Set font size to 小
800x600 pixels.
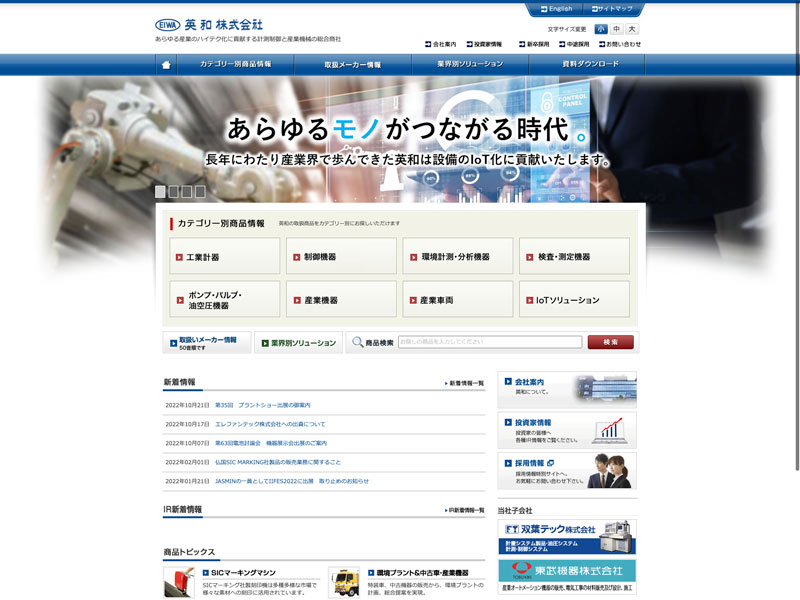(600, 30)
